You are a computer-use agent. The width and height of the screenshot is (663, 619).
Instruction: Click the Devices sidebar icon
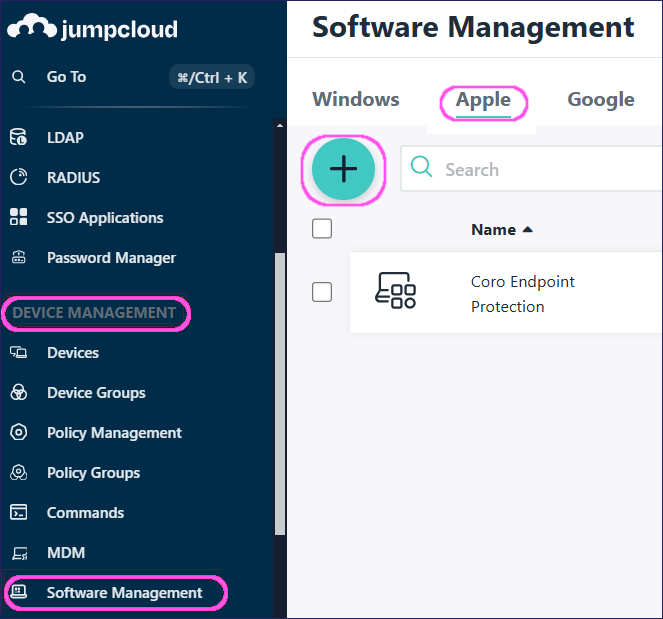[19, 352]
